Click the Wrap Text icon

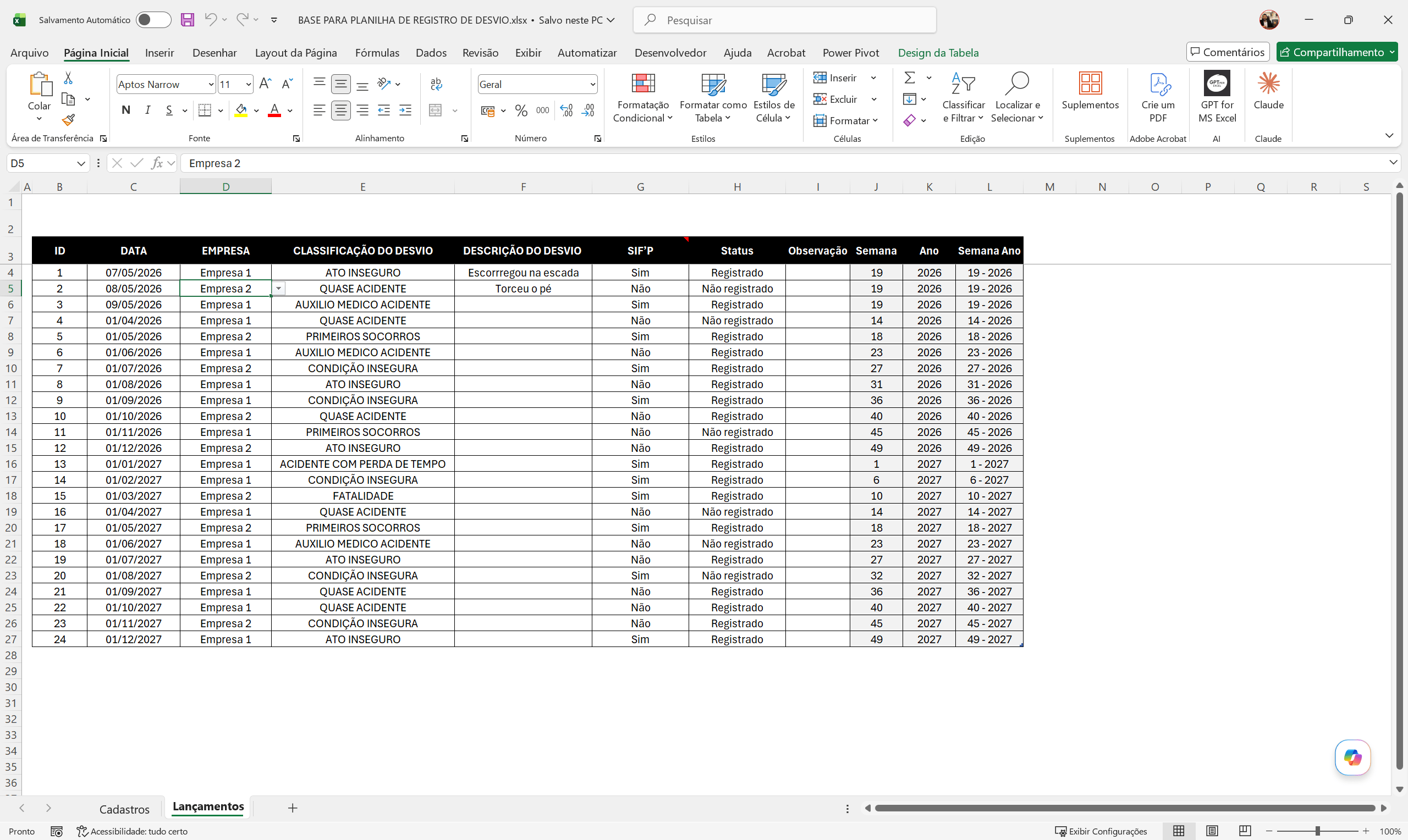point(436,84)
